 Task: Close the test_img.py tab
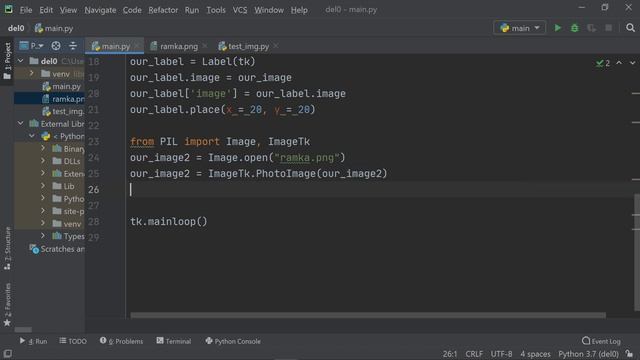coord(276,46)
